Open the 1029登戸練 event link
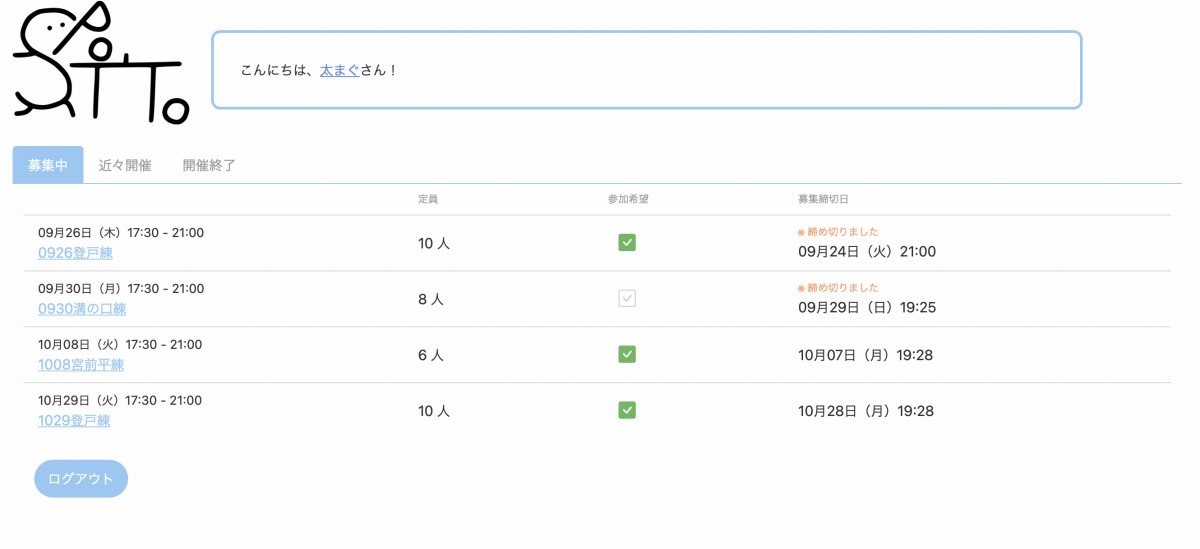This screenshot has height=549, width=1200. point(74,421)
